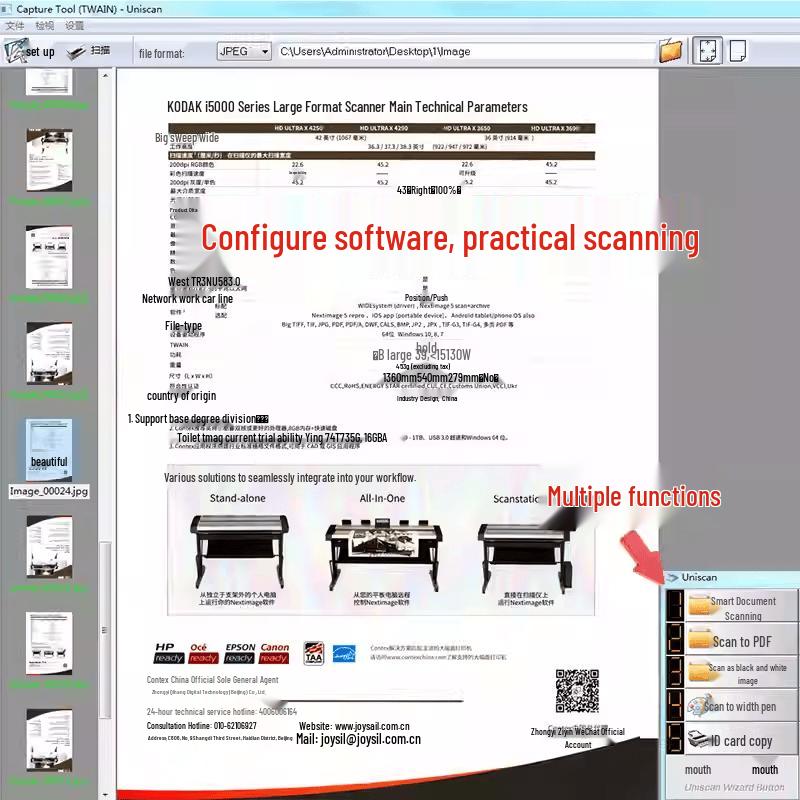Select the second thumbnail in the list

(x=49, y=160)
